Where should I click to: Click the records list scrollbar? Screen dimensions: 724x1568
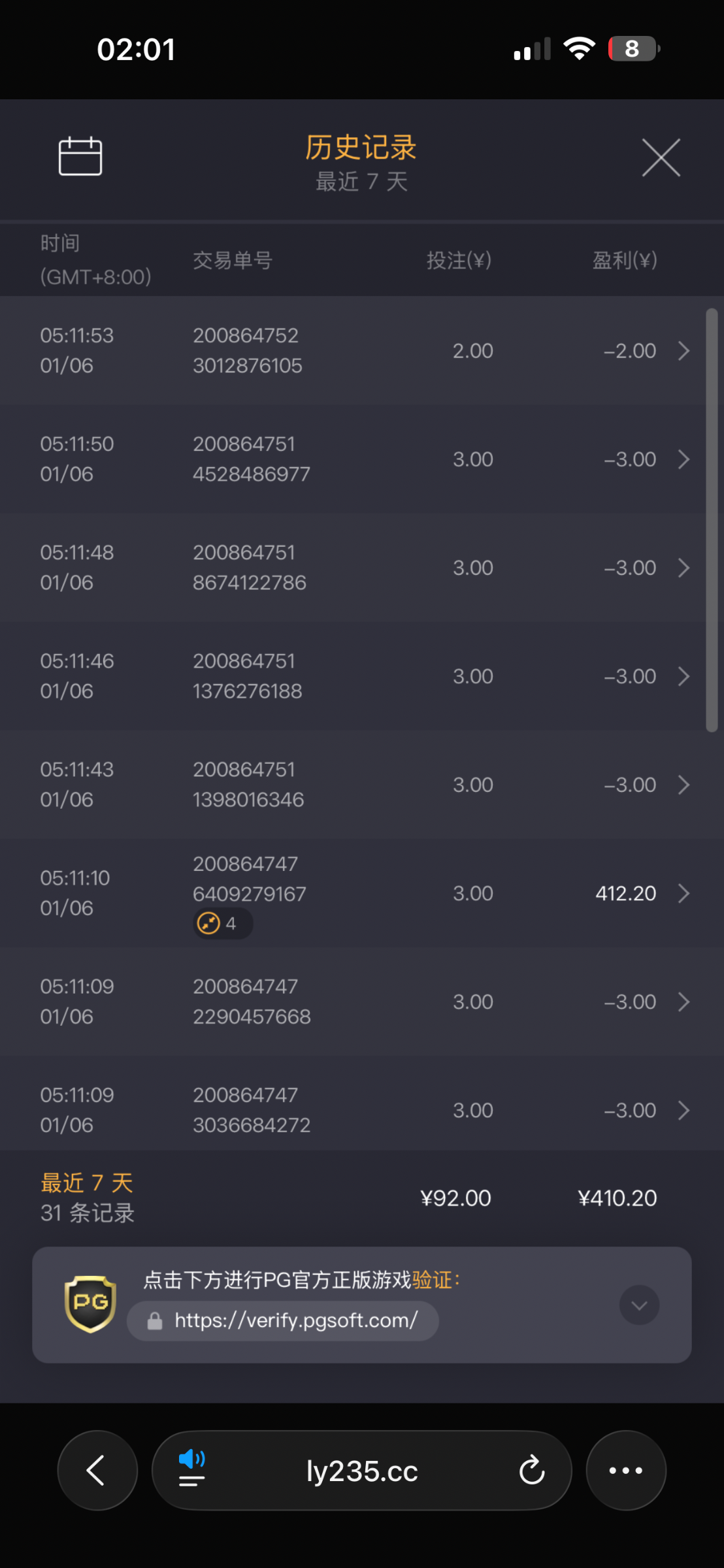pos(712,520)
